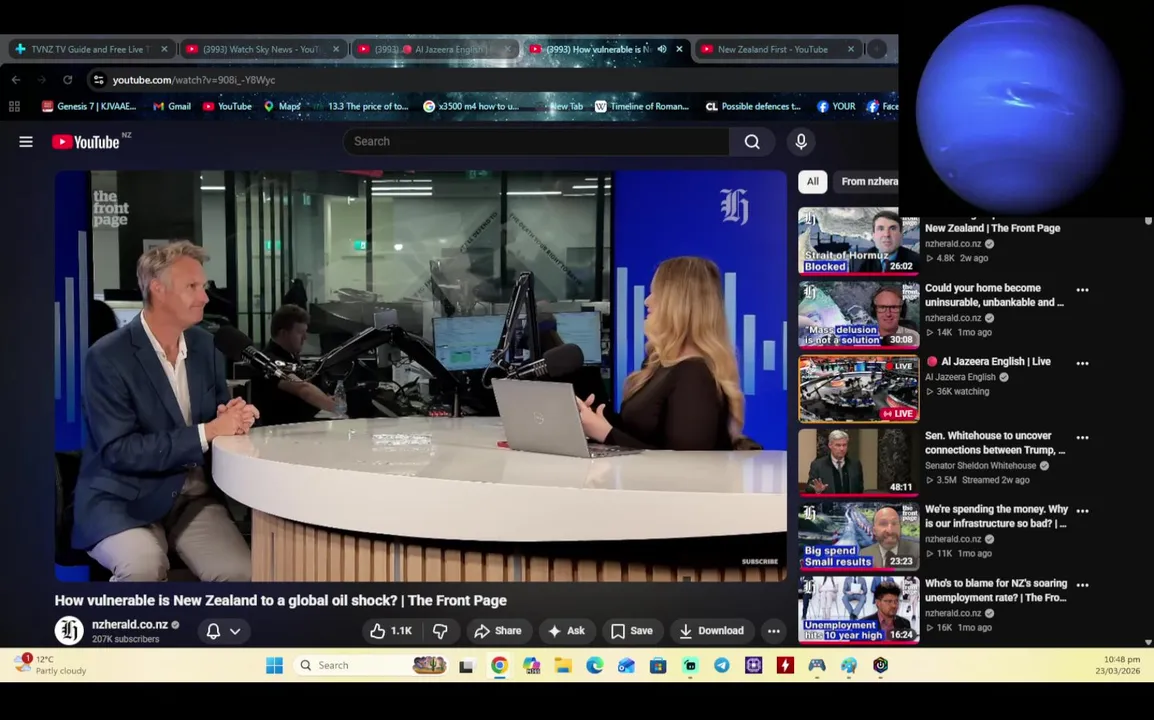Open Could your home become uninsurable title
Viewport: 1154px width, 720px height.
(x=994, y=295)
